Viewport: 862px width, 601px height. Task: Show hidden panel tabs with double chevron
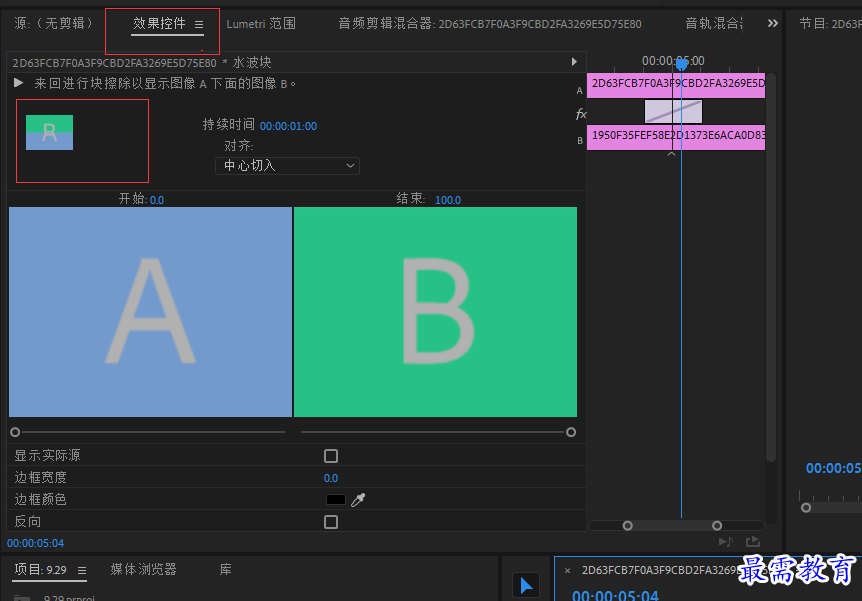(772, 23)
